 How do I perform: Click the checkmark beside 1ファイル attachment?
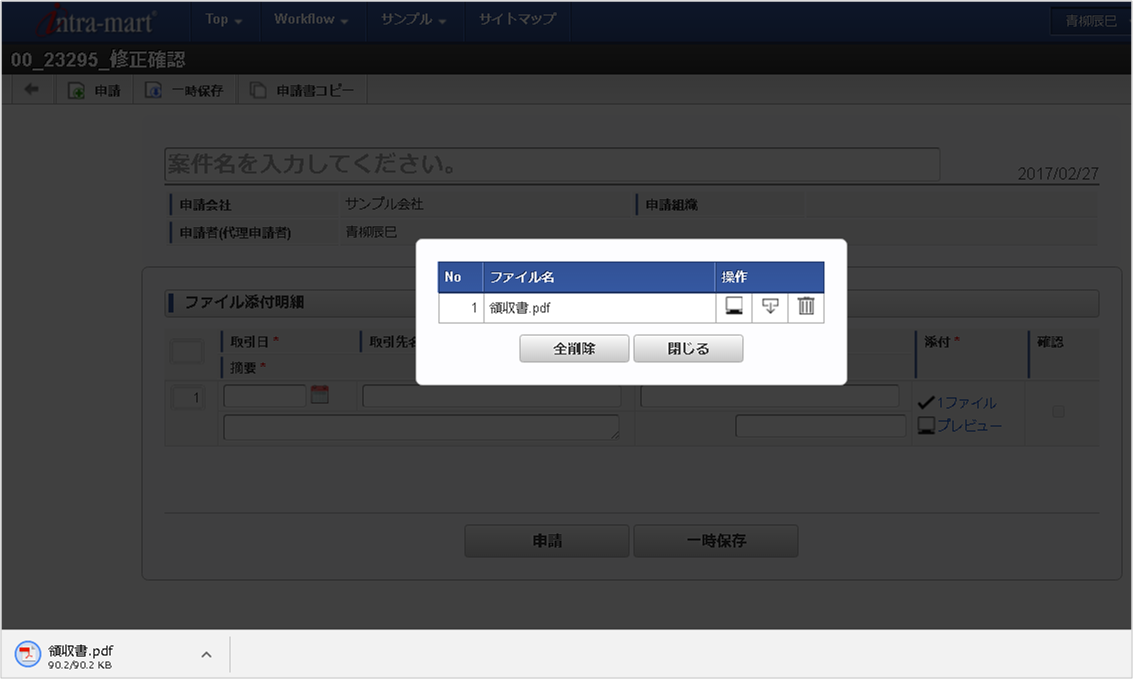click(928, 402)
